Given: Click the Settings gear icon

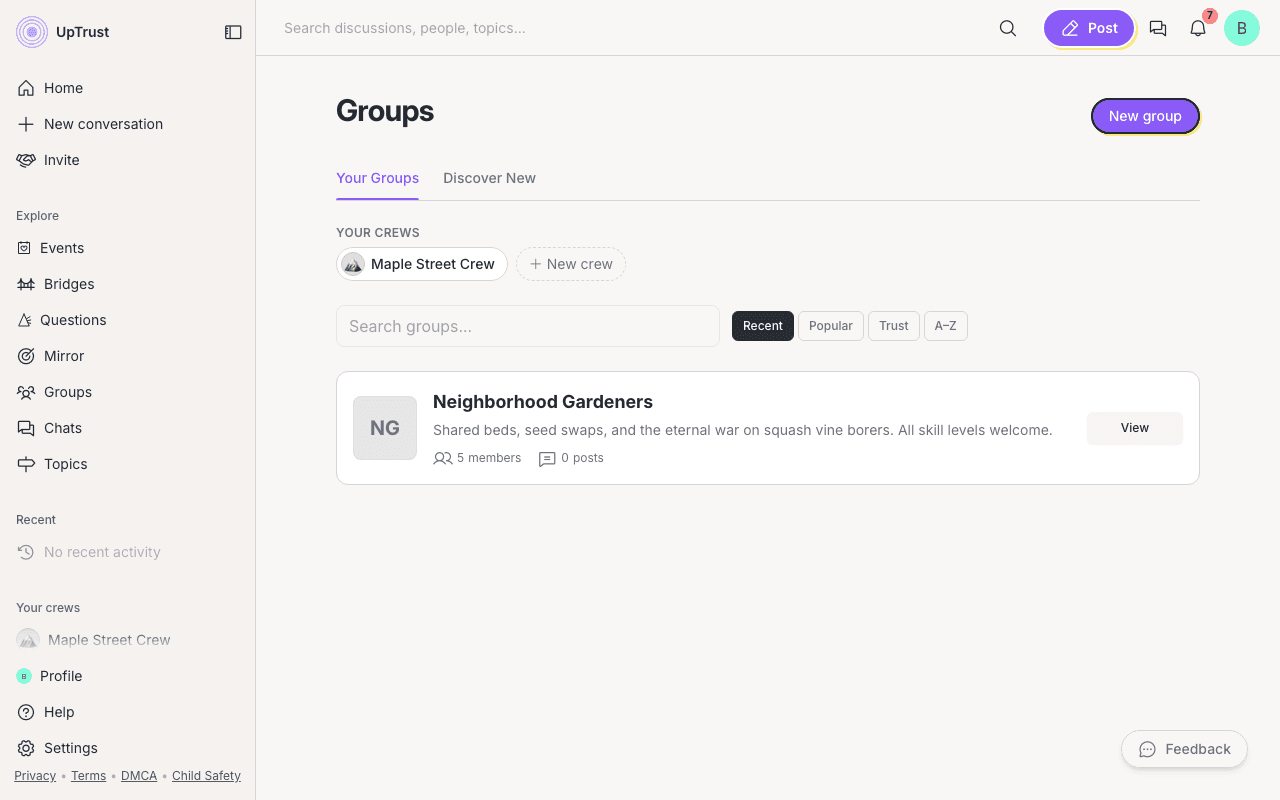Looking at the screenshot, I should point(26,748).
